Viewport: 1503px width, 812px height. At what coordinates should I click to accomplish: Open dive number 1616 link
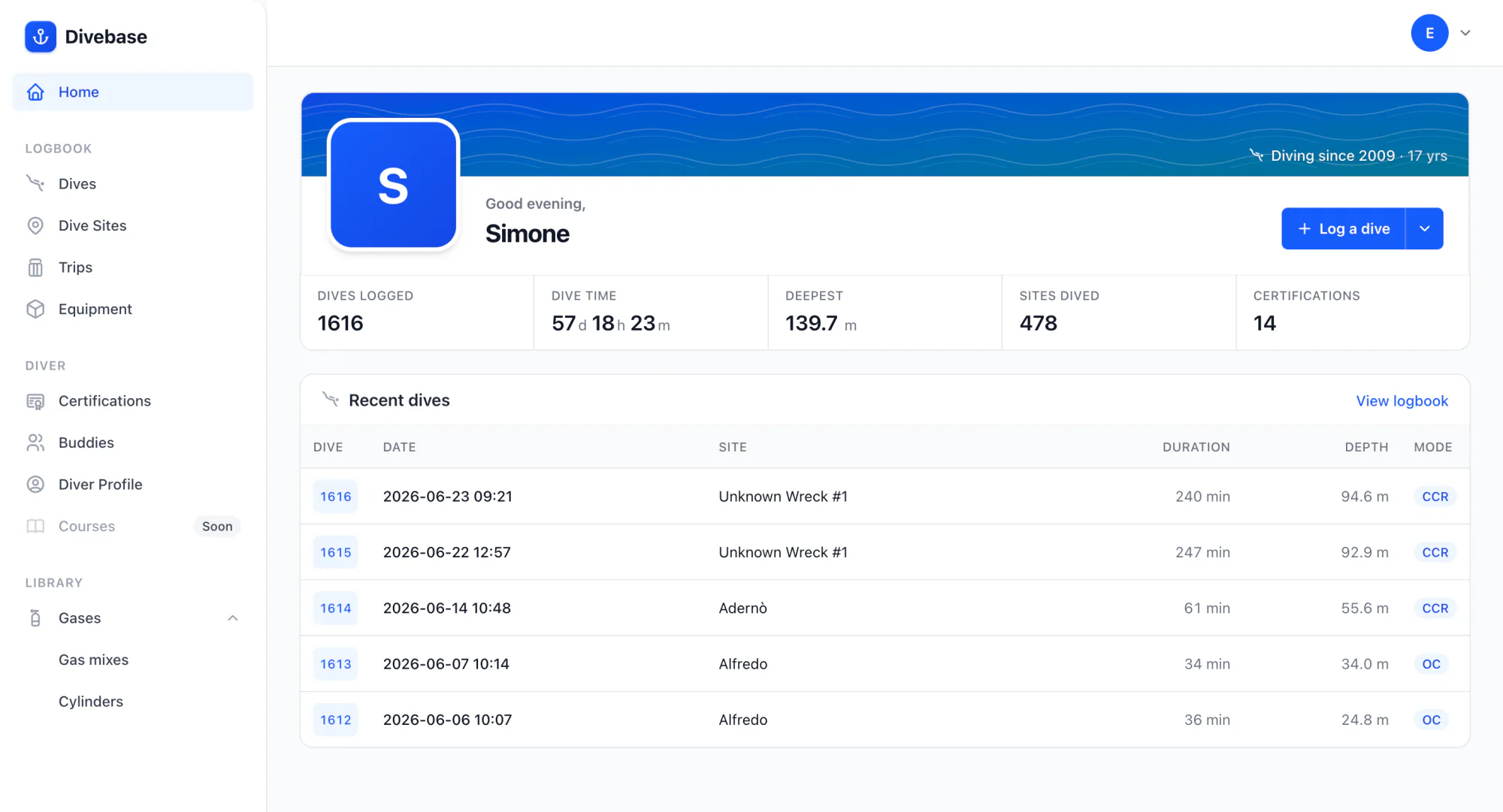point(335,497)
